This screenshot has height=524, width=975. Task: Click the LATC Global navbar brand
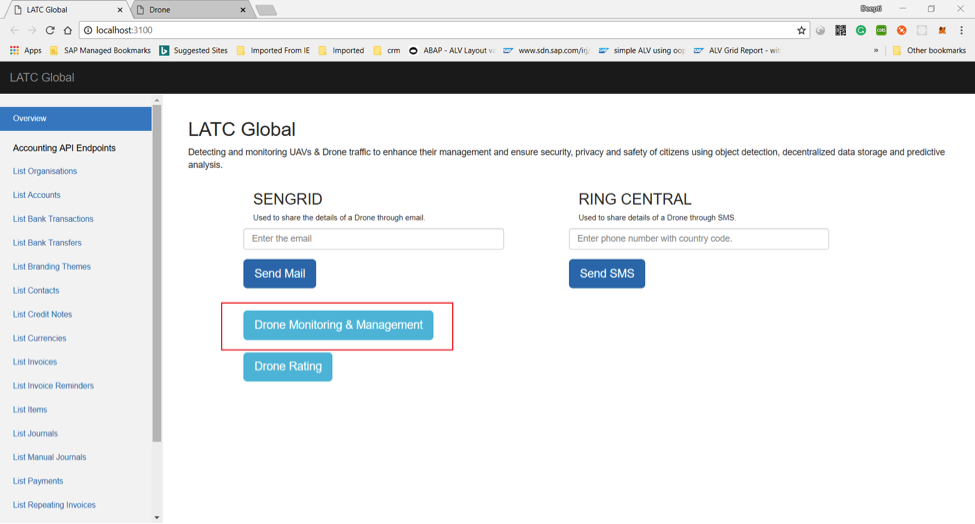[x=42, y=78]
